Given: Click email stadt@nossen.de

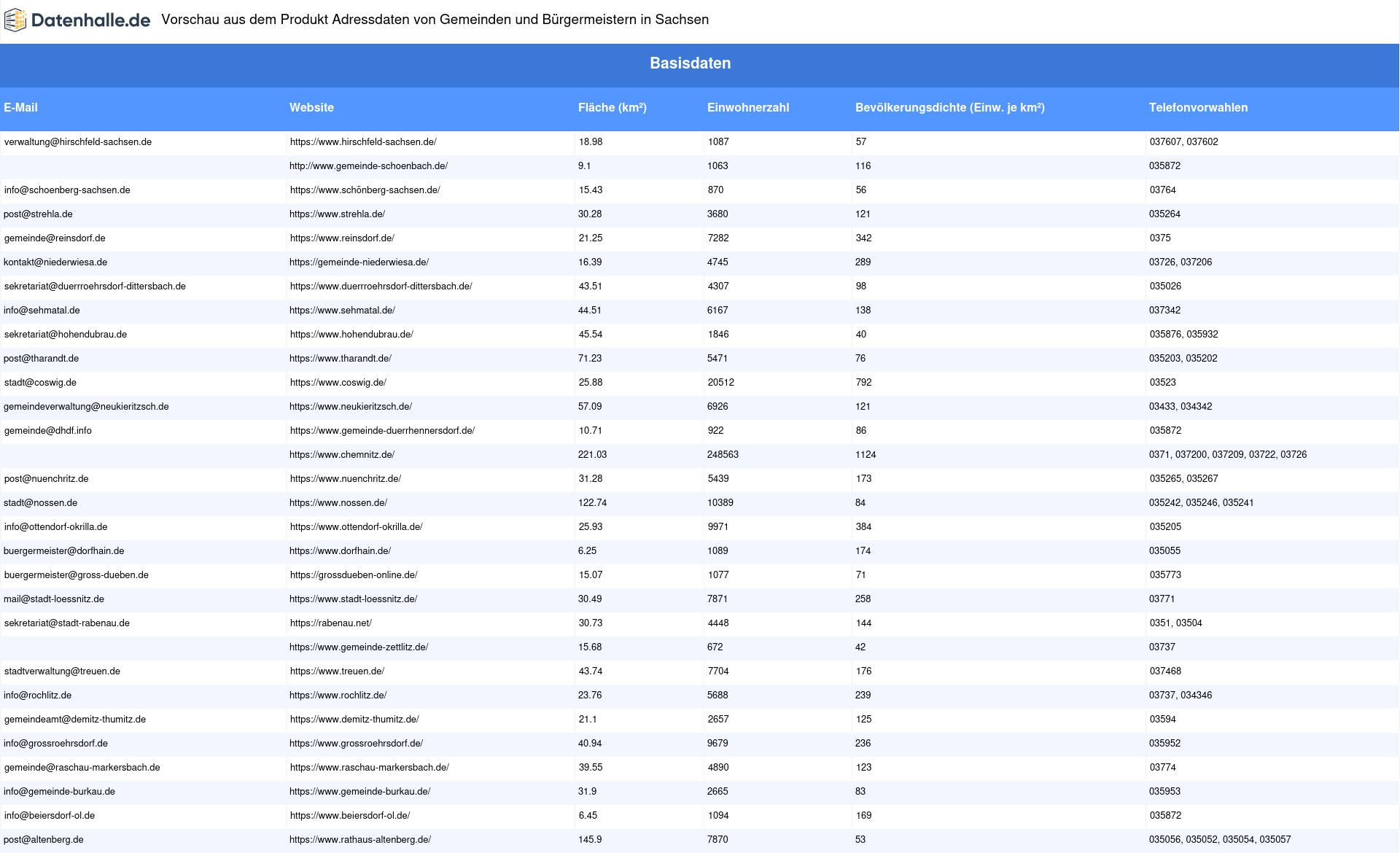Looking at the screenshot, I should point(40,503).
